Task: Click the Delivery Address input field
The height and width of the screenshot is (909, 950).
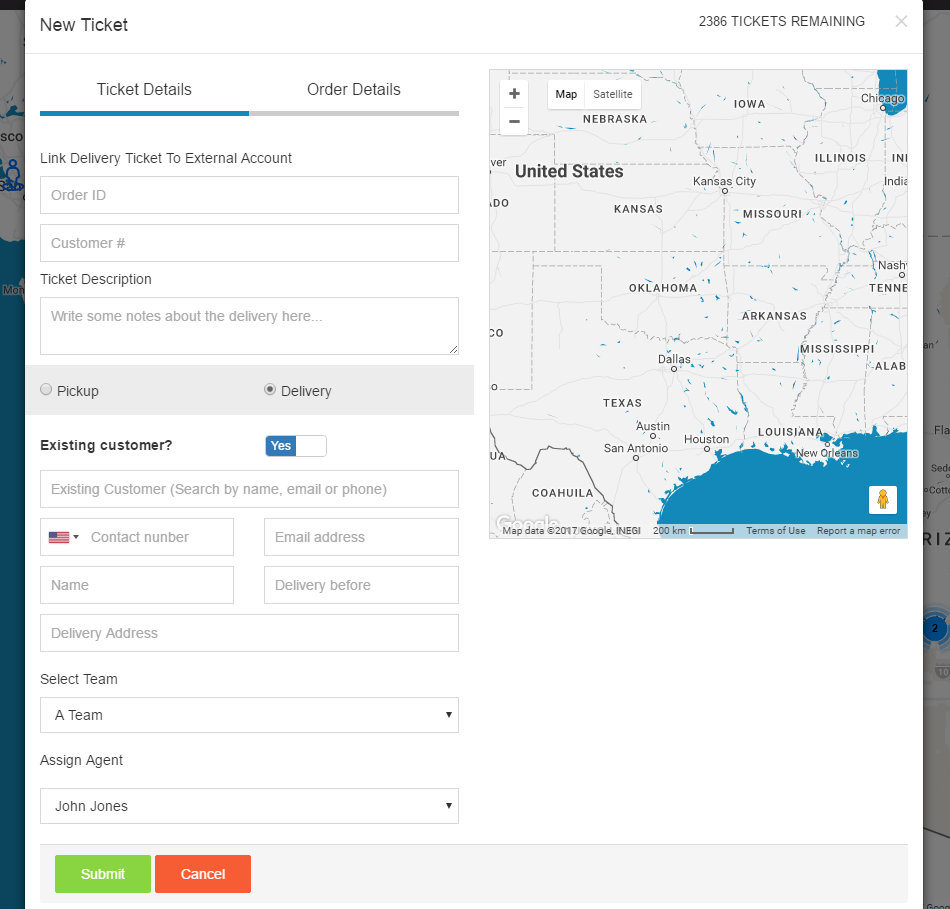Action: coord(249,633)
